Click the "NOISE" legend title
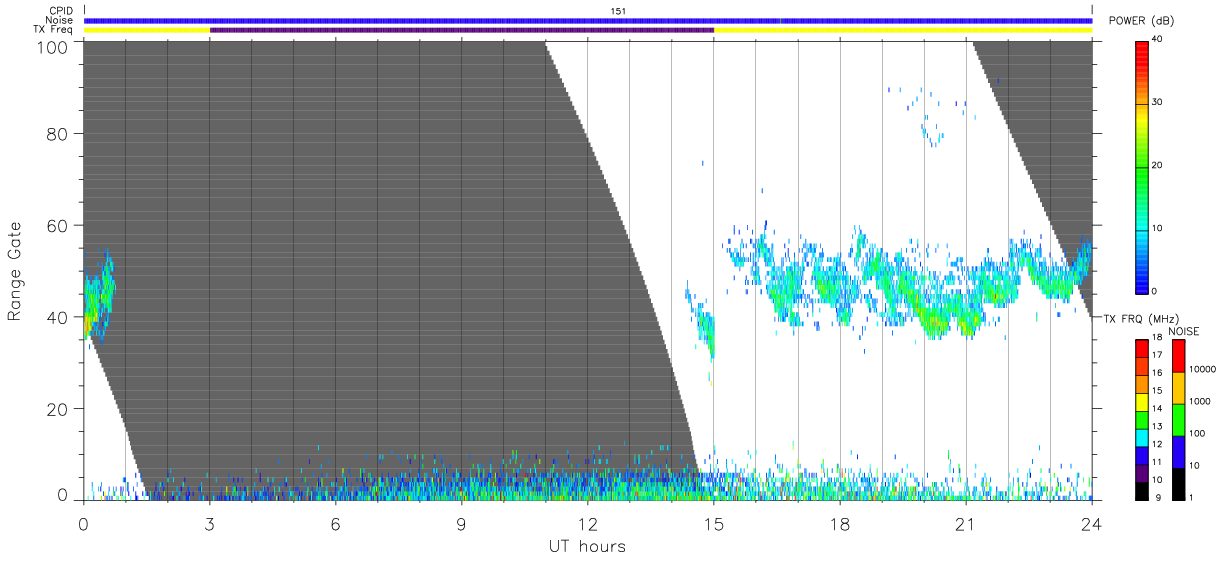Viewport: 1228px width, 567px height. coord(1185,331)
